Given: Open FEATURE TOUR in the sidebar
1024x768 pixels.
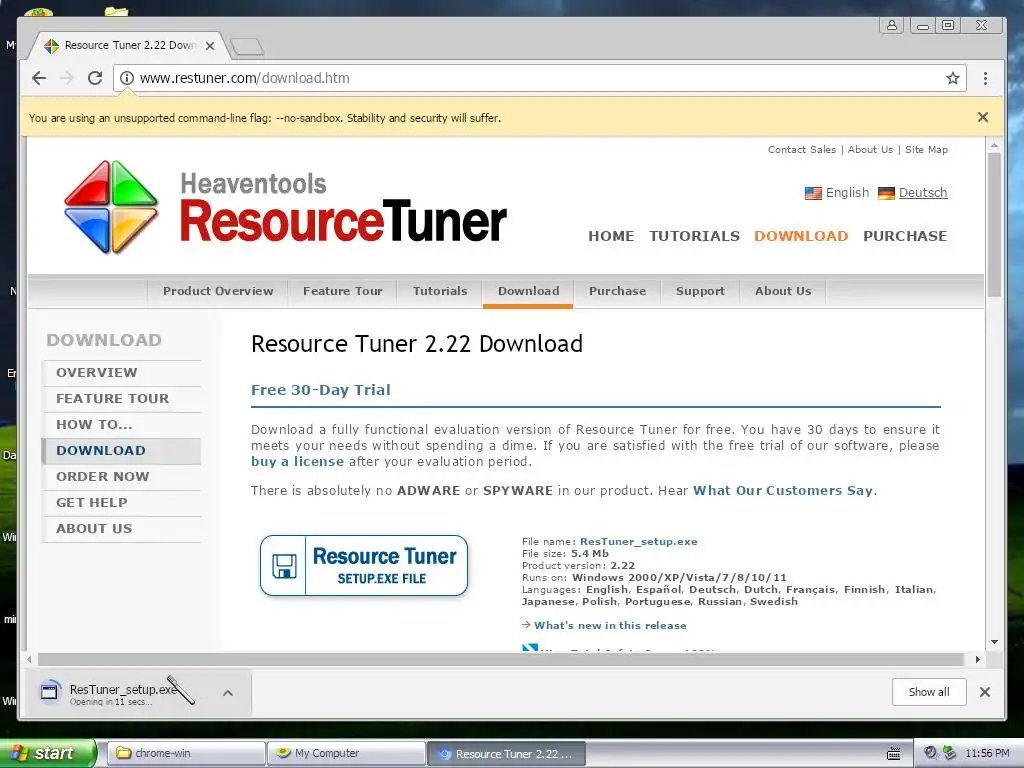Looking at the screenshot, I should point(122,399).
